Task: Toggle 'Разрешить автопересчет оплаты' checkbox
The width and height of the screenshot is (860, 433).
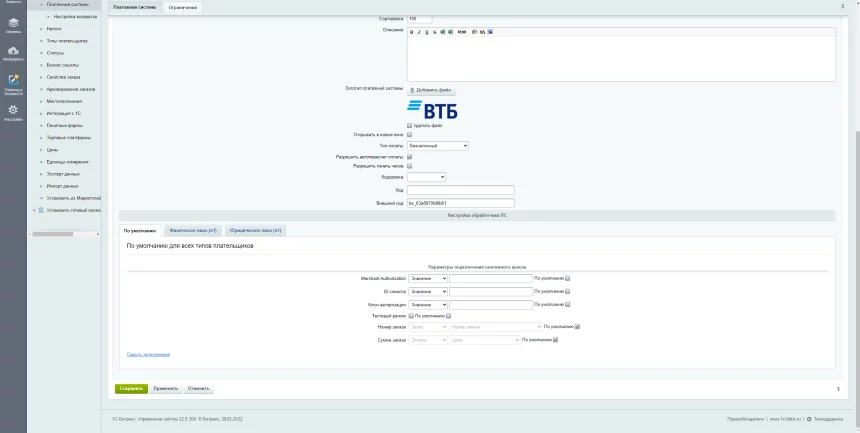Action: 410,157
